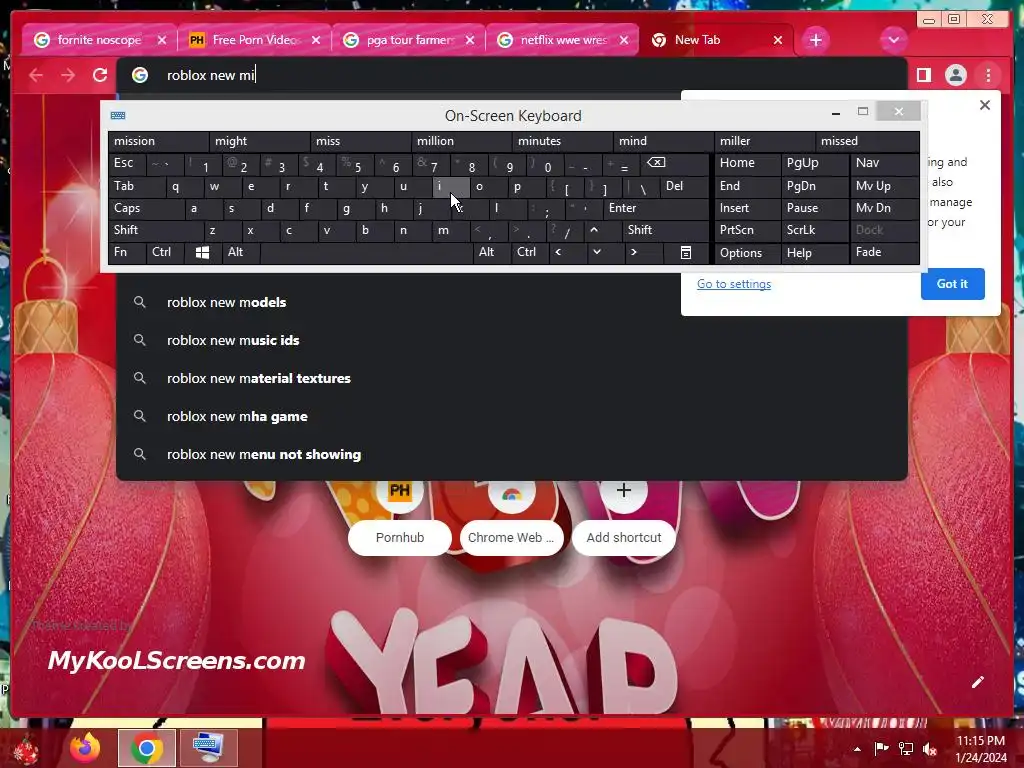Open the Chrome profile avatar
The image size is (1024, 768).
[955, 75]
